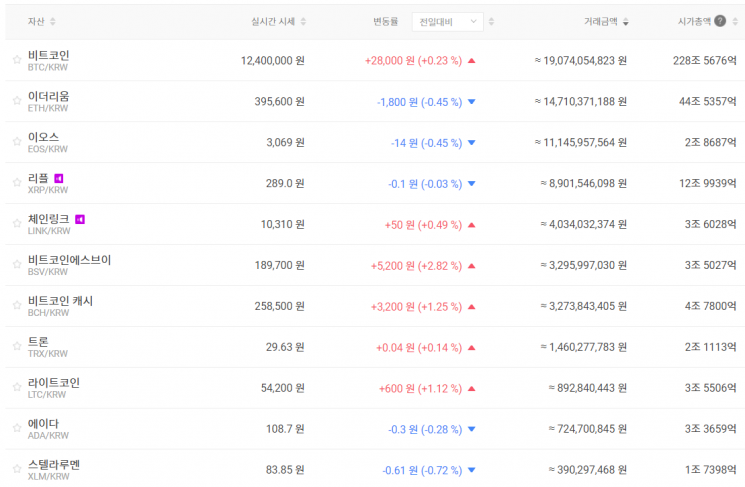Open the 체인링크 asset link
This screenshot has width=745, height=487.
[x=48, y=219]
